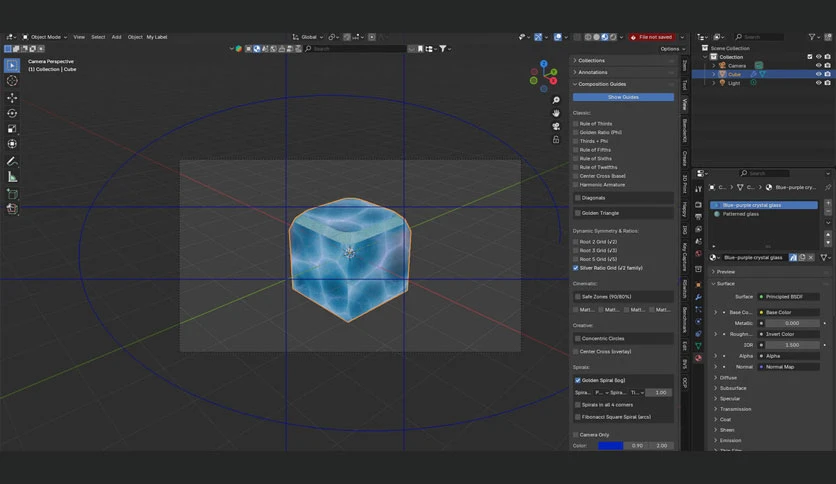The image size is (836, 484).
Task: Enable the Camera Only checkbox
Action: point(576,435)
